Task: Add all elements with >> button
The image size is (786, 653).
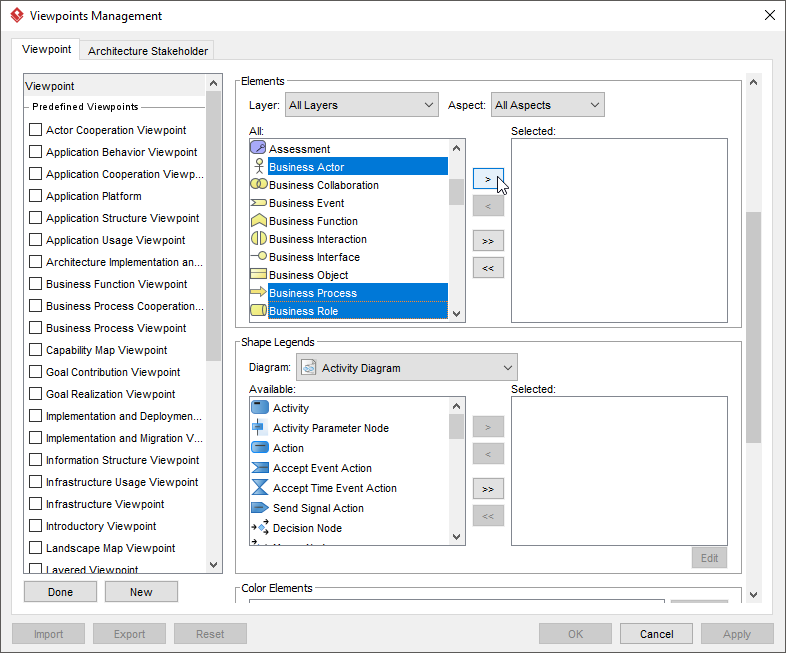Action: point(488,241)
